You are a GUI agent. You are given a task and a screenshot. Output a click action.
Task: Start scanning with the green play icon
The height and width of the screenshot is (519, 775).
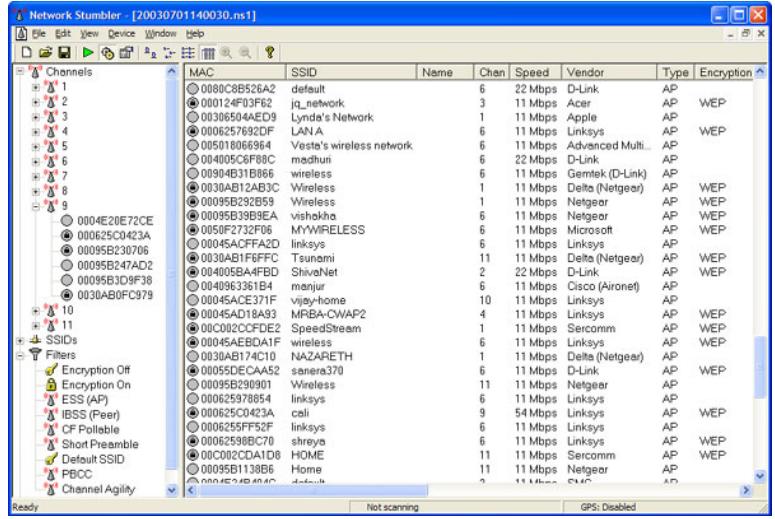point(88,52)
